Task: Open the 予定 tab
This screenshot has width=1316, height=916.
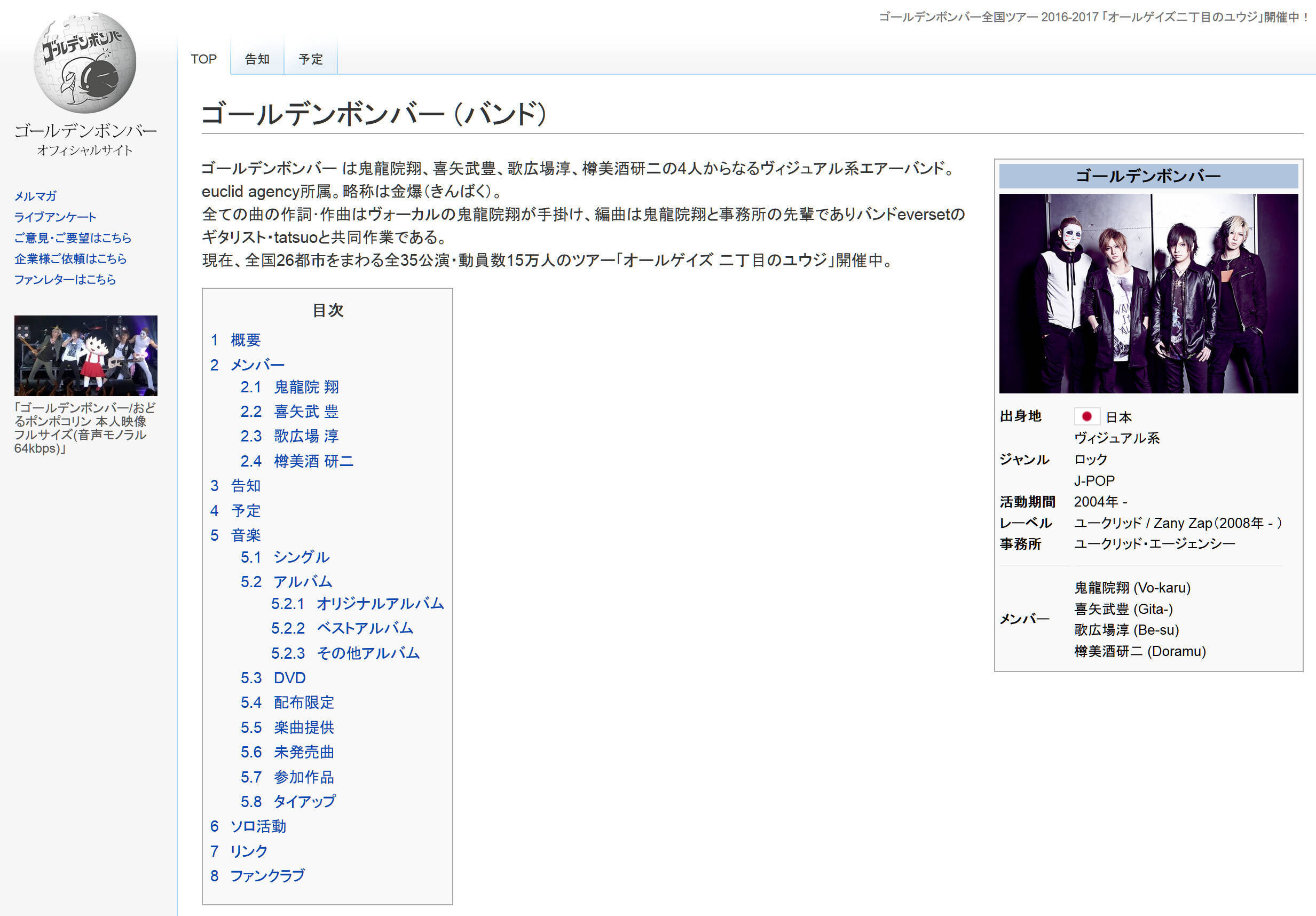Action: pyautogui.click(x=311, y=59)
